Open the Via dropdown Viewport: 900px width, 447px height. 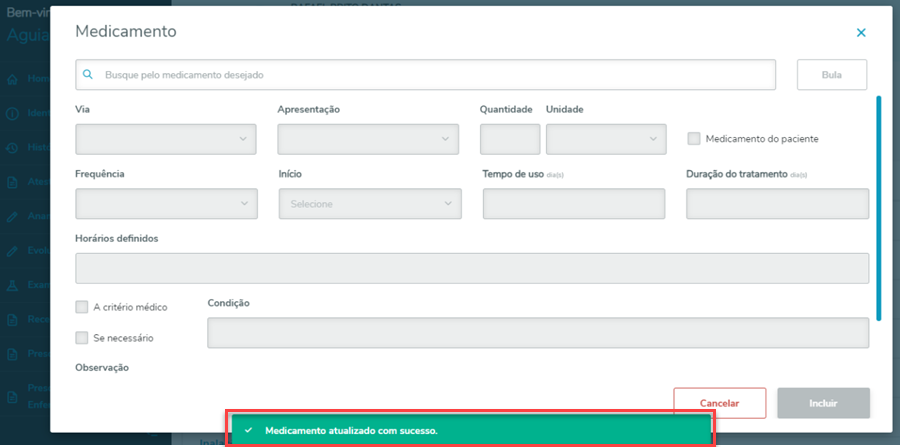[166, 139]
